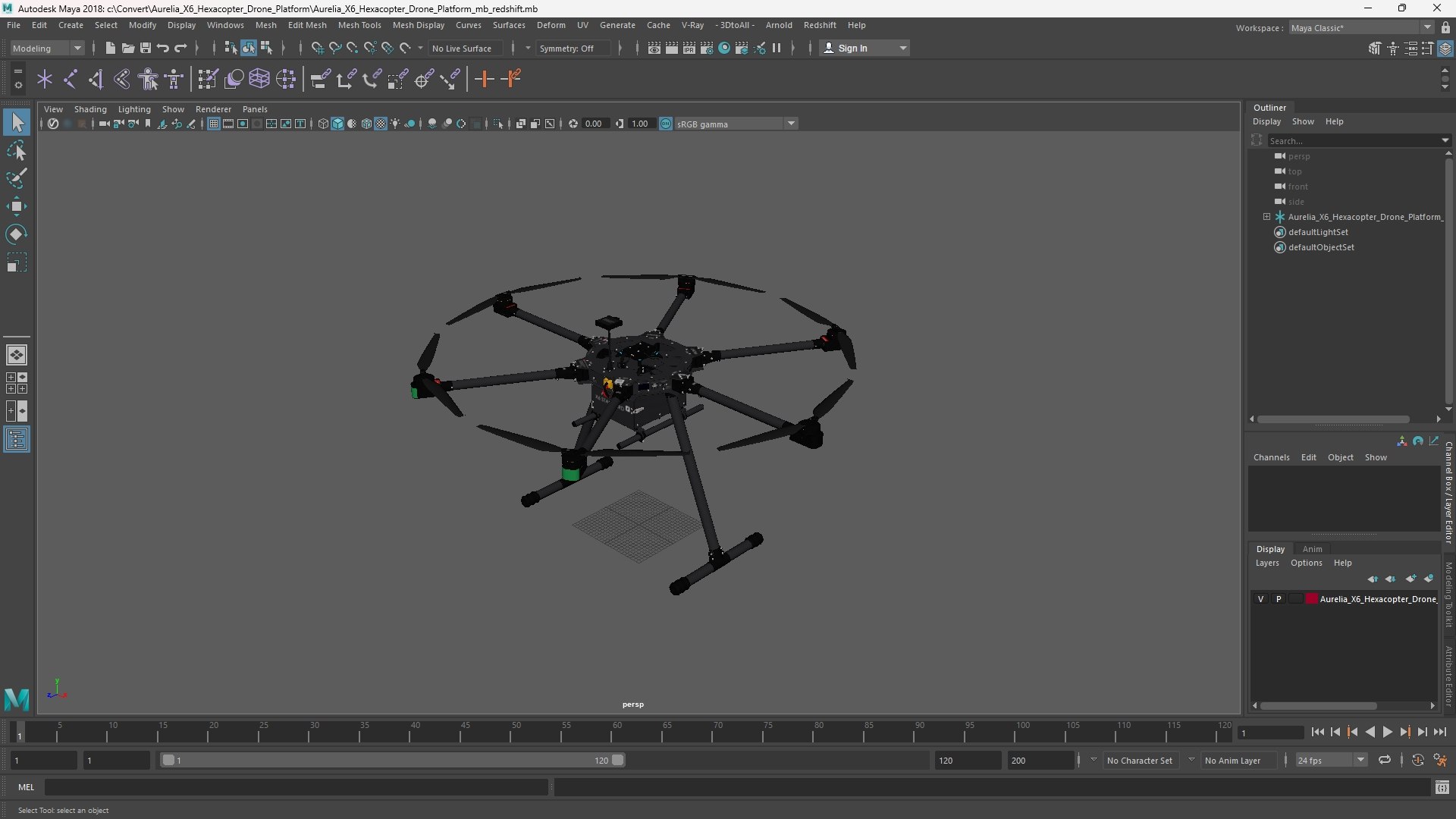Open the Workspace Maya Classic dropdown
The image size is (1456, 819).
click(1361, 28)
